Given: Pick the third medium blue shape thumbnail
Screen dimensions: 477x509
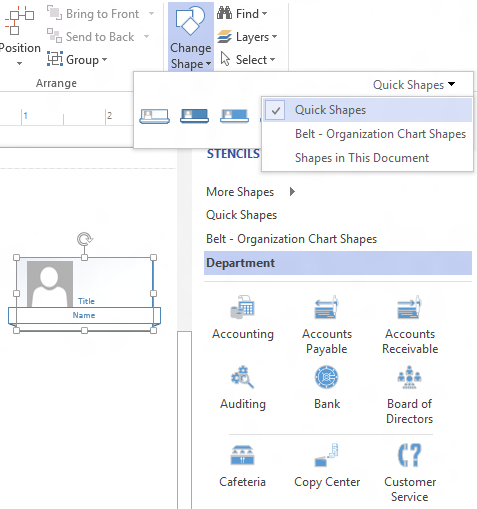Looking at the screenshot, I should pyautogui.click(x=234, y=116).
